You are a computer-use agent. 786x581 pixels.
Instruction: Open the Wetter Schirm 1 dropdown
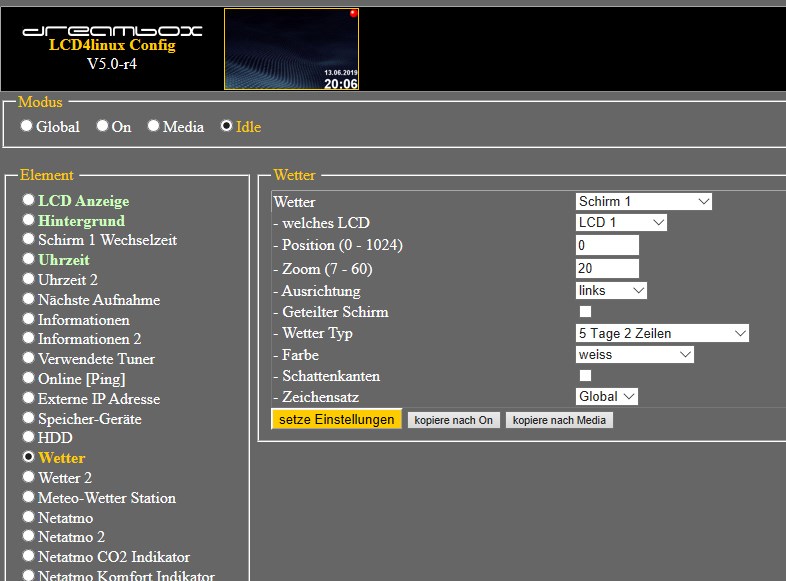click(x=643, y=202)
